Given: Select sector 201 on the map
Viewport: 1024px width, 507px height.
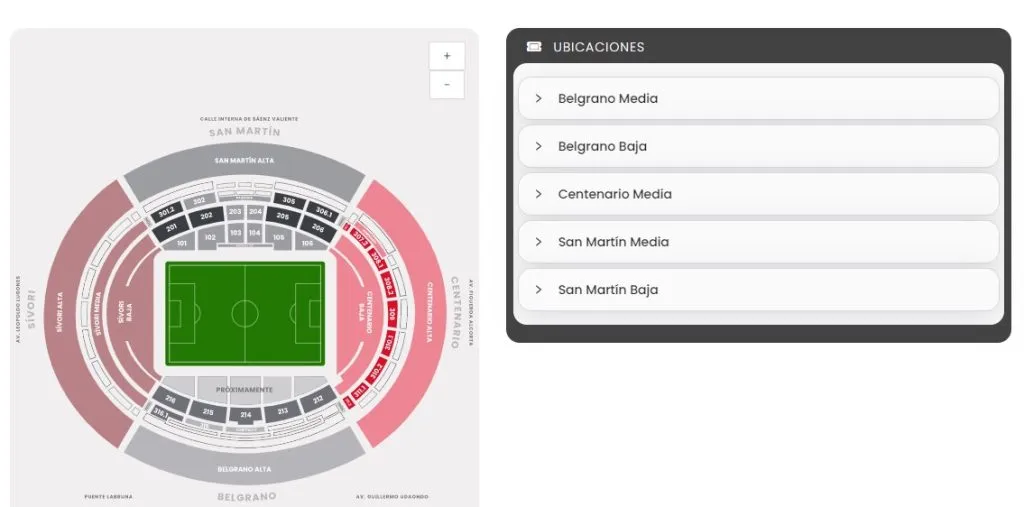Looking at the screenshot, I should click(x=171, y=229).
